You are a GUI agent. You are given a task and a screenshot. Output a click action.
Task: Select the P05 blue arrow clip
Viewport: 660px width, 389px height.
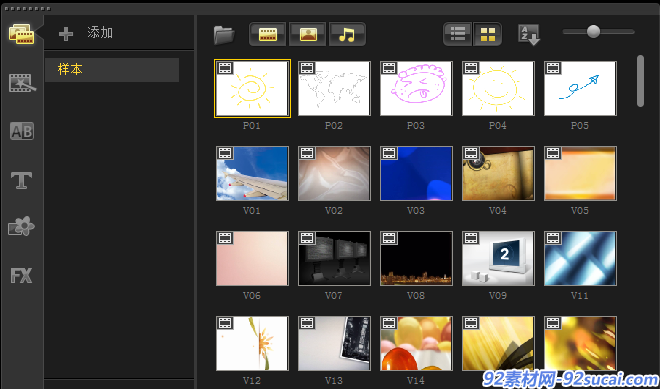(580, 88)
